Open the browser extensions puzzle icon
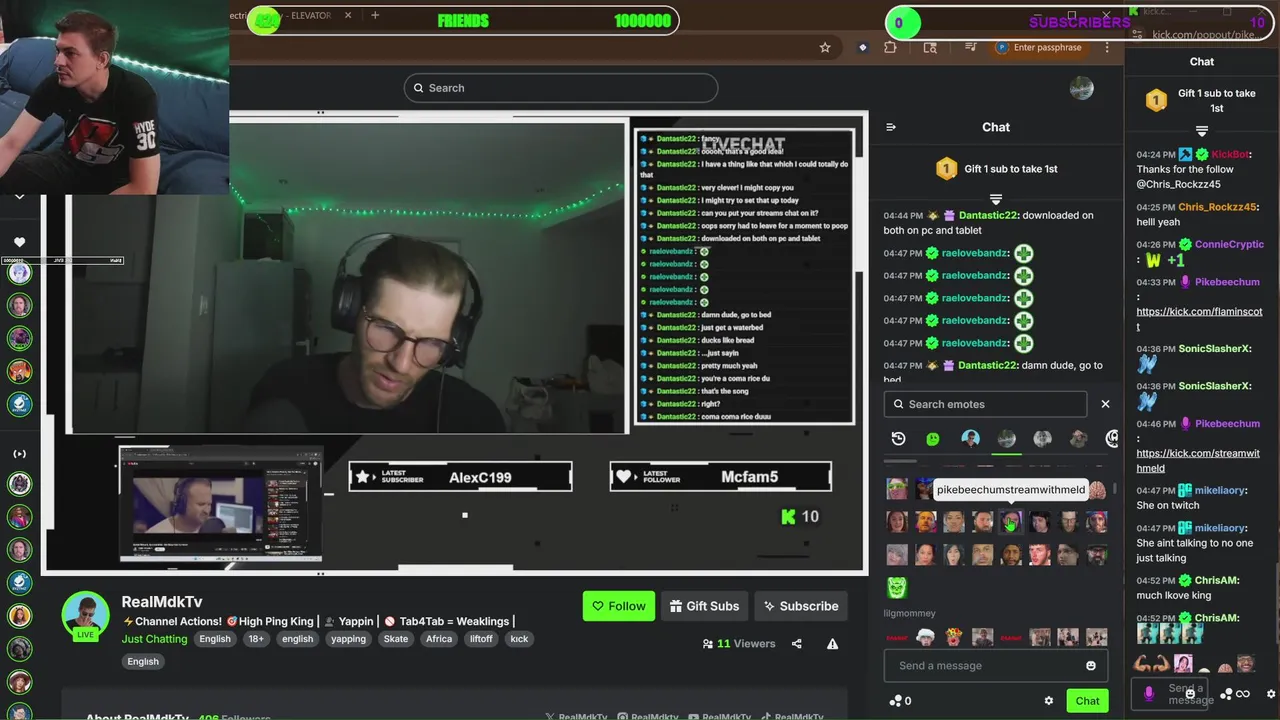Screen dimensions: 1280x720 pyautogui.click(x=890, y=47)
